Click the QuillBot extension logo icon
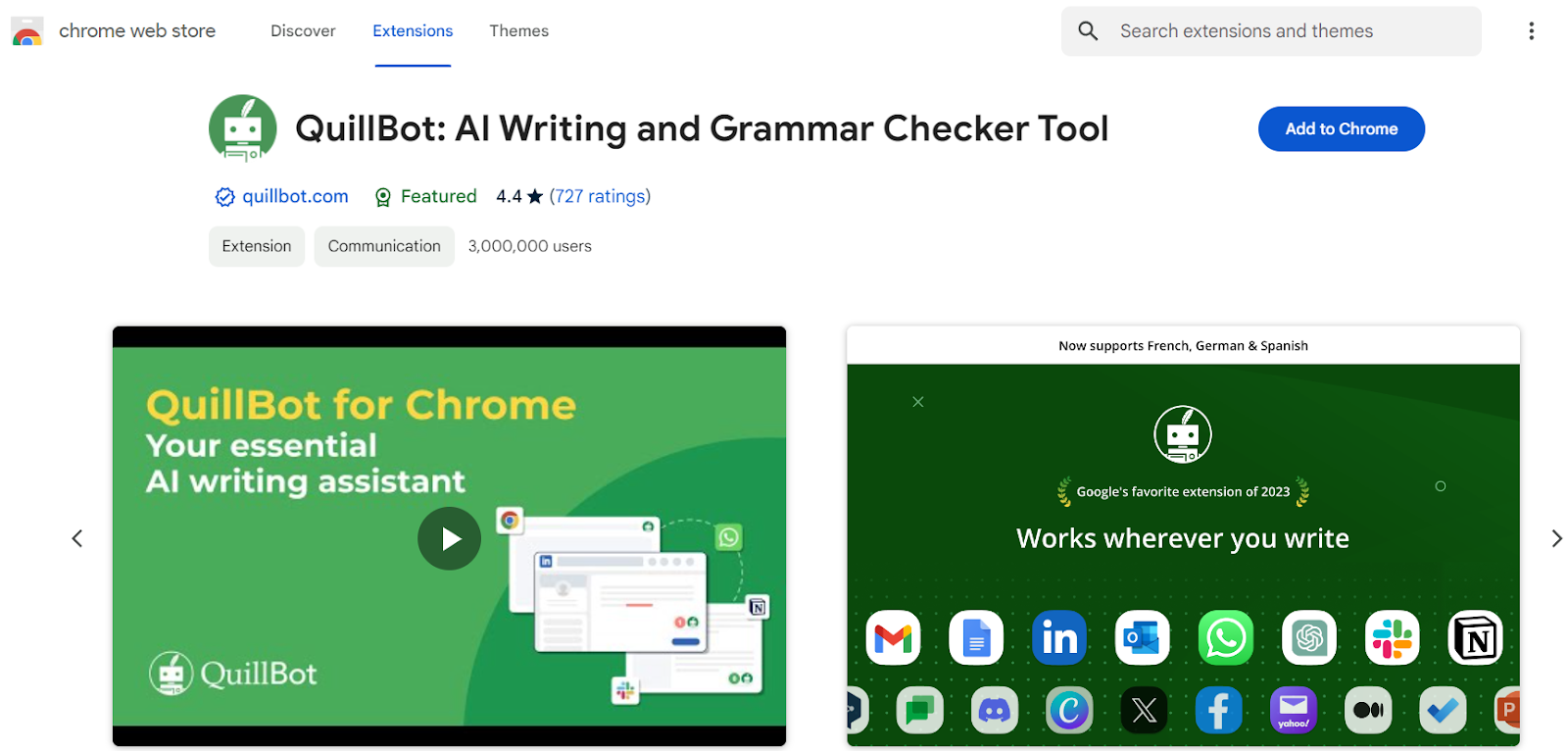1568x751 pixels. click(243, 128)
